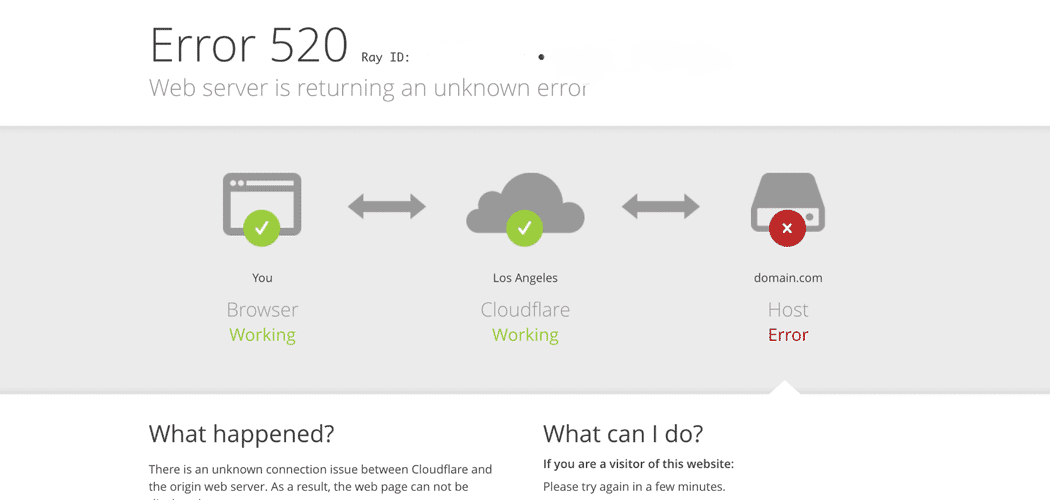The width and height of the screenshot is (1050, 500).
Task: Click the 'You' label under the browser icon
Action: (262, 277)
